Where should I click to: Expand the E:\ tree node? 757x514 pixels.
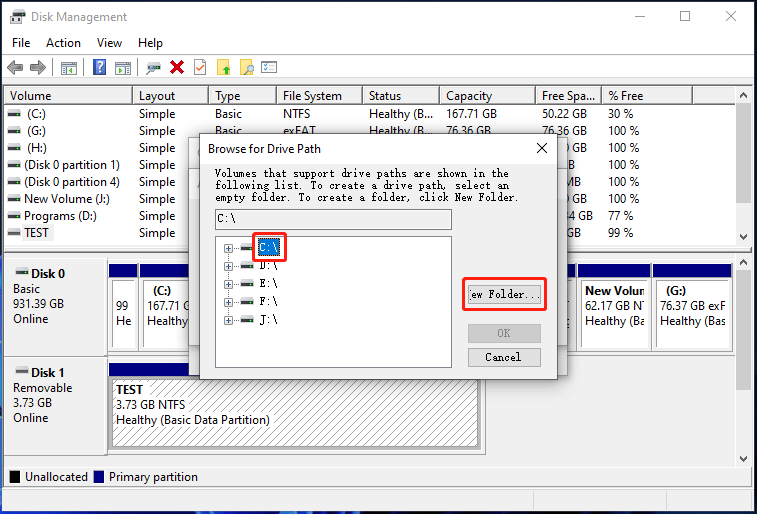[x=228, y=284]
